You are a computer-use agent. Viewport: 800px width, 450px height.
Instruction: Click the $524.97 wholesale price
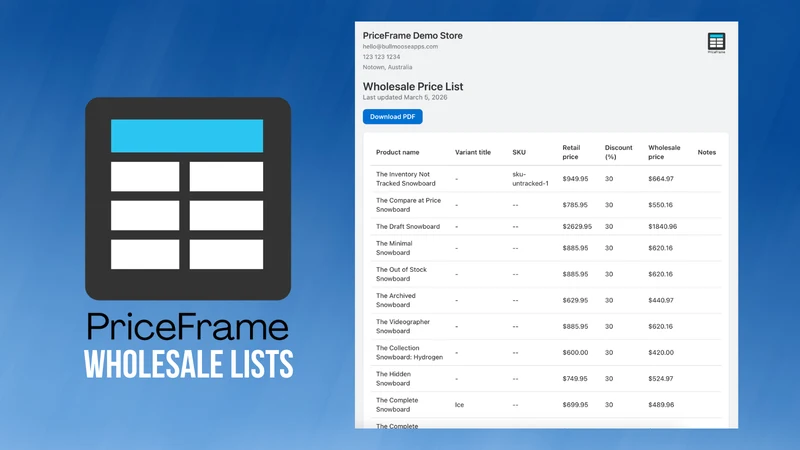click(x=661, y=379)
